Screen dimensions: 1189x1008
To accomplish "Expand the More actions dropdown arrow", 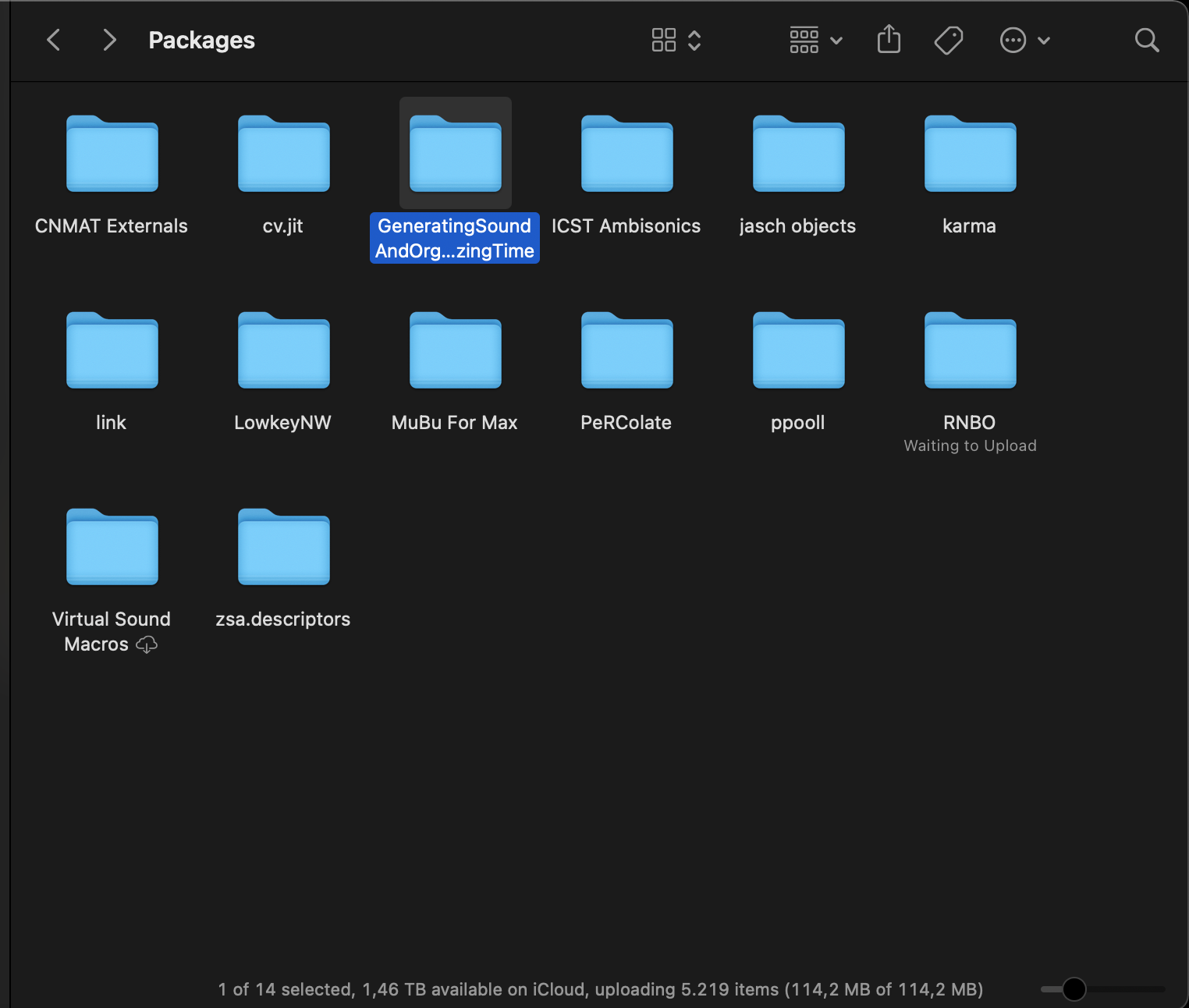I will (x=1044, y=41).
